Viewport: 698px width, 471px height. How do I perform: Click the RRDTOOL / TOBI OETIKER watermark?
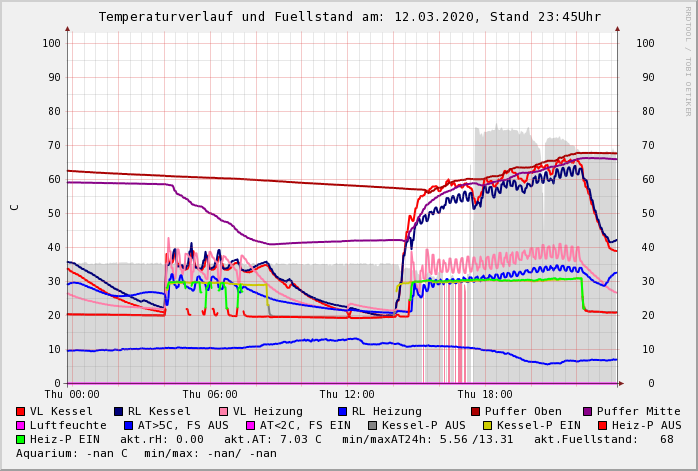tap(688, 60)
